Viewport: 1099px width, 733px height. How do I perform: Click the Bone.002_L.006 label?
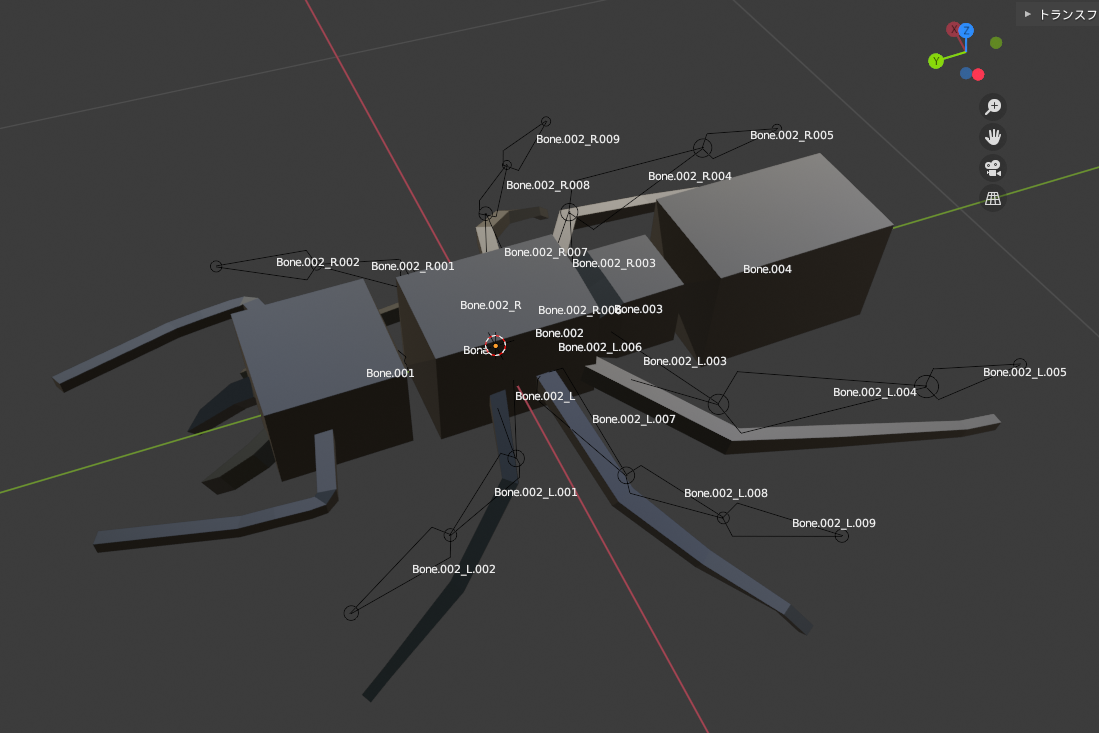click(599, 347)
